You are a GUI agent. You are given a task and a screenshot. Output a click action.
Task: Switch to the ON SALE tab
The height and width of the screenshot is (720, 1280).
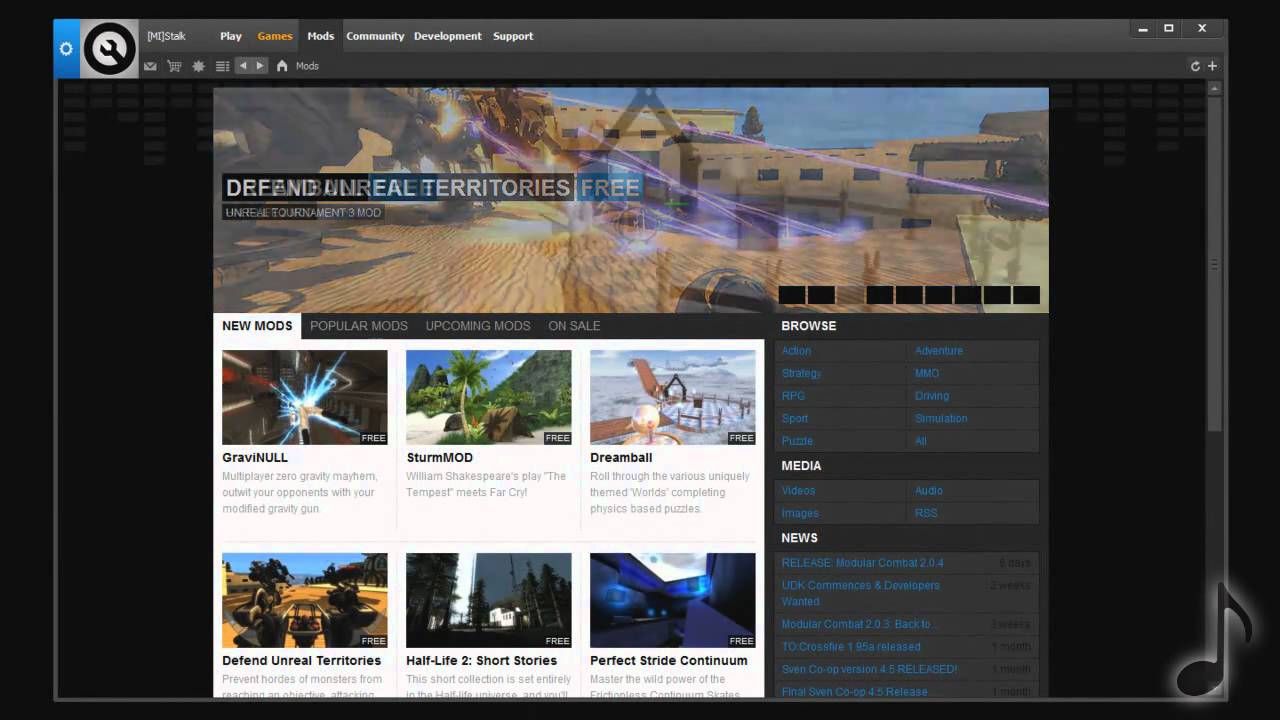click(574, 326)
